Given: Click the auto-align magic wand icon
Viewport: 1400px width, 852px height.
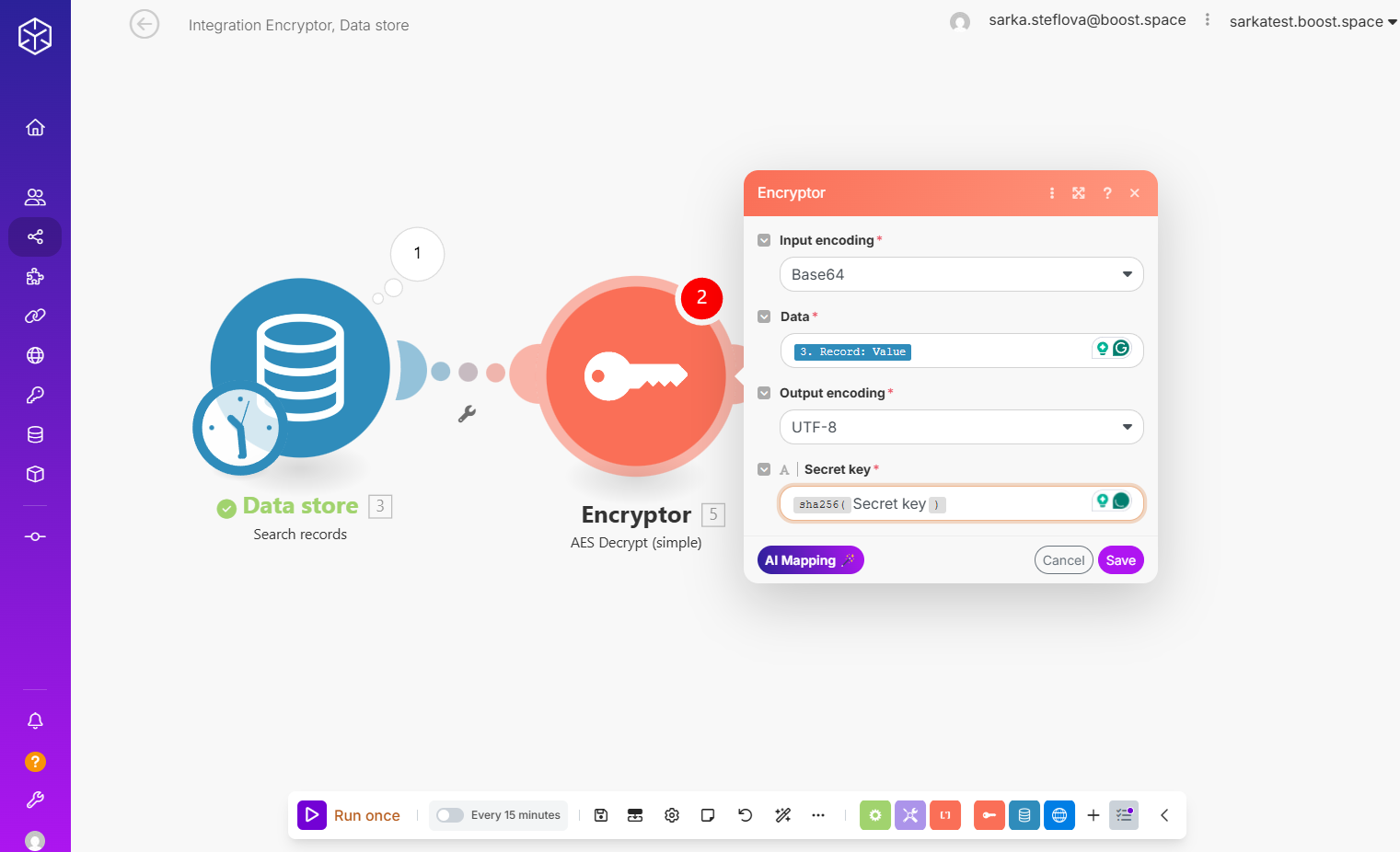Looking at the screenshot, I should click(783, 815).
